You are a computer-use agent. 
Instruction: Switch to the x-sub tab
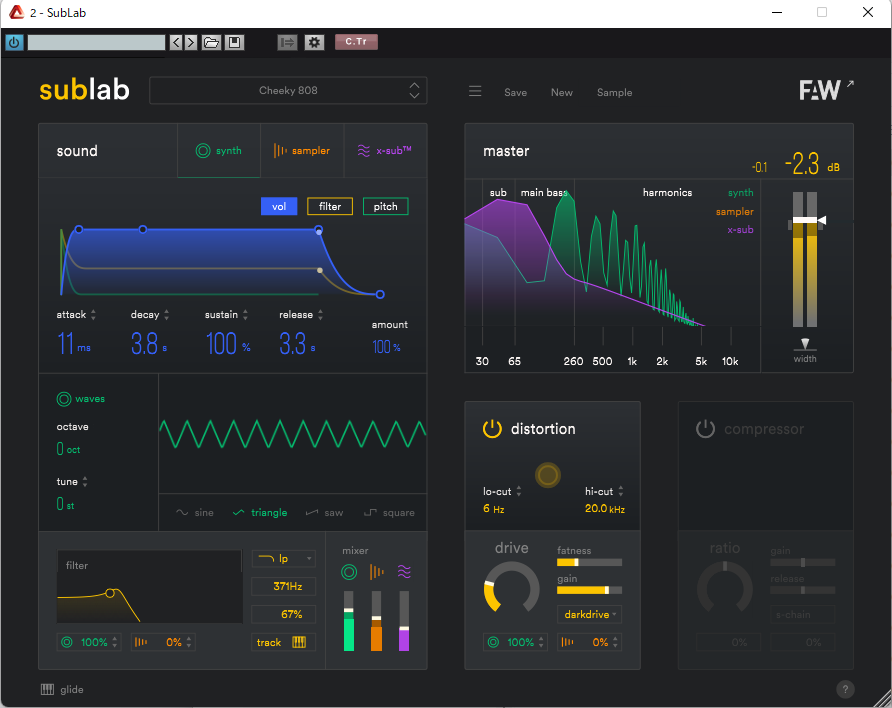385,151
